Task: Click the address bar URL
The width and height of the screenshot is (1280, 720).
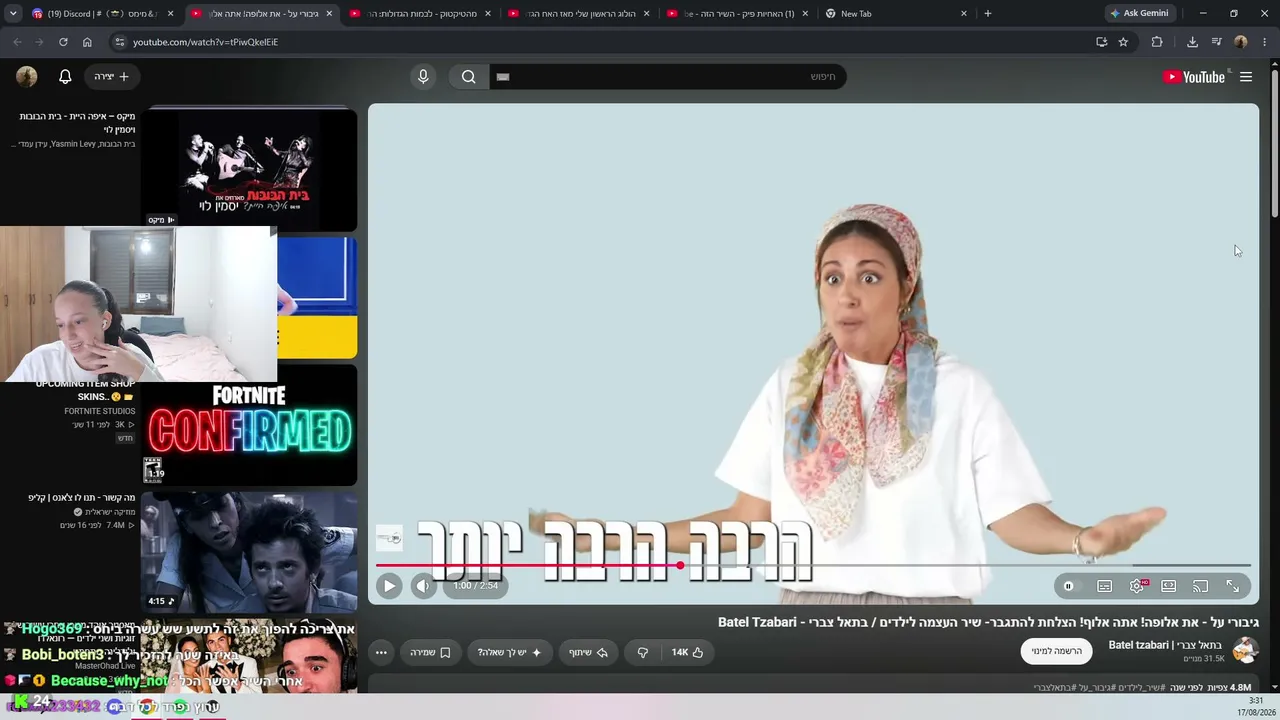Action: (206, 42)
